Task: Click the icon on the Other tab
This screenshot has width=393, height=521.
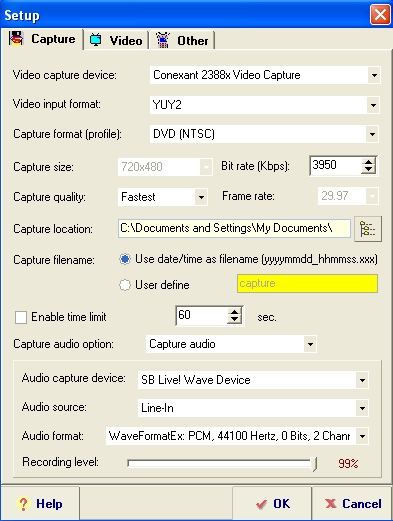Action: 163,40
